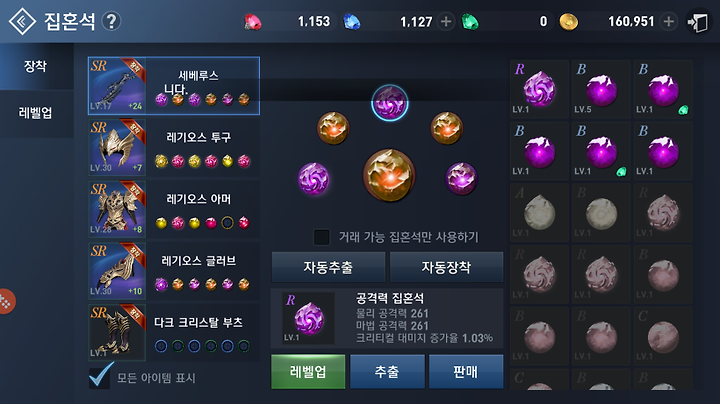Image resolution: width=720 pixels, height=404 pixels.
Task: Select 다크 크리스탈 부츠 equipment entry
Action: 174,332
